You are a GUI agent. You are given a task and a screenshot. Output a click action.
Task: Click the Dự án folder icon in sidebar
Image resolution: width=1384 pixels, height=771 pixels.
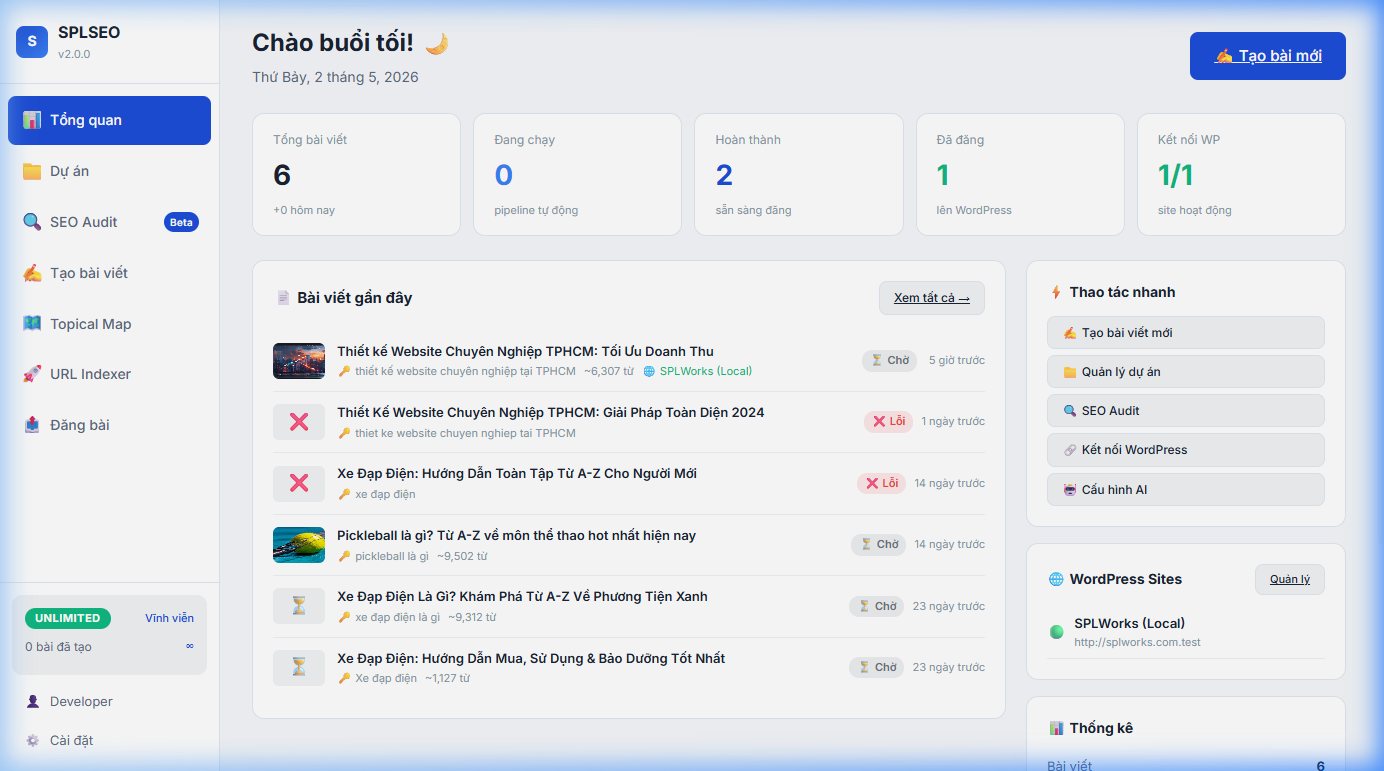tap(32, 171)
